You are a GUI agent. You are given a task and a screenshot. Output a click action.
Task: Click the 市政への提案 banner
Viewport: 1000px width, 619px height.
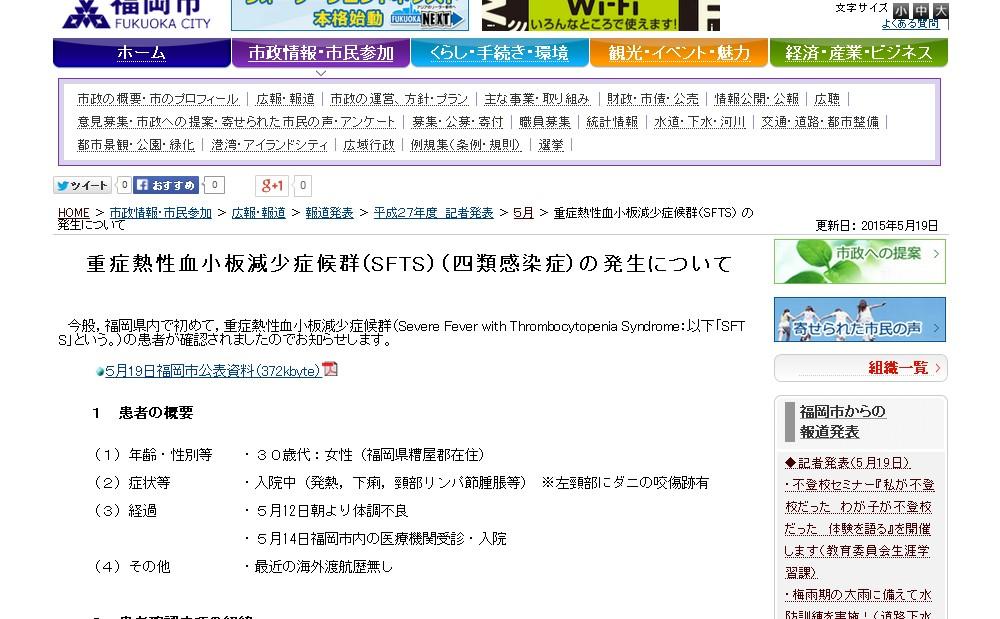pos(860,261)
